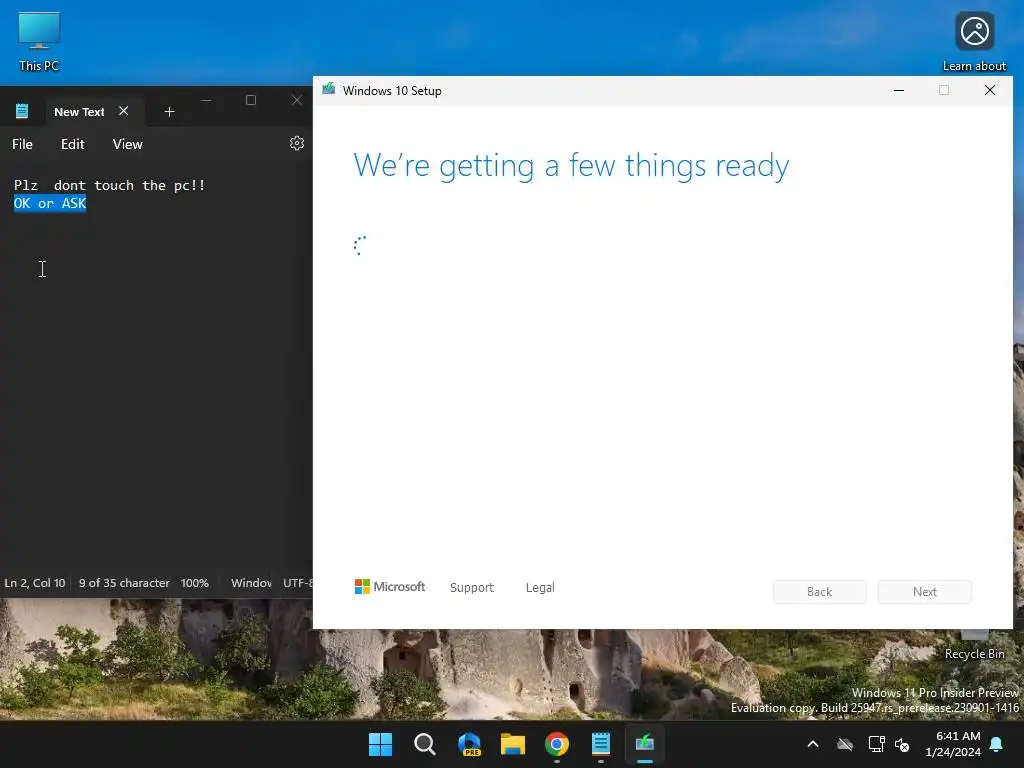Click the 100% zoom level in status bar
The image size is (1024, 768).
pos(195,583)
